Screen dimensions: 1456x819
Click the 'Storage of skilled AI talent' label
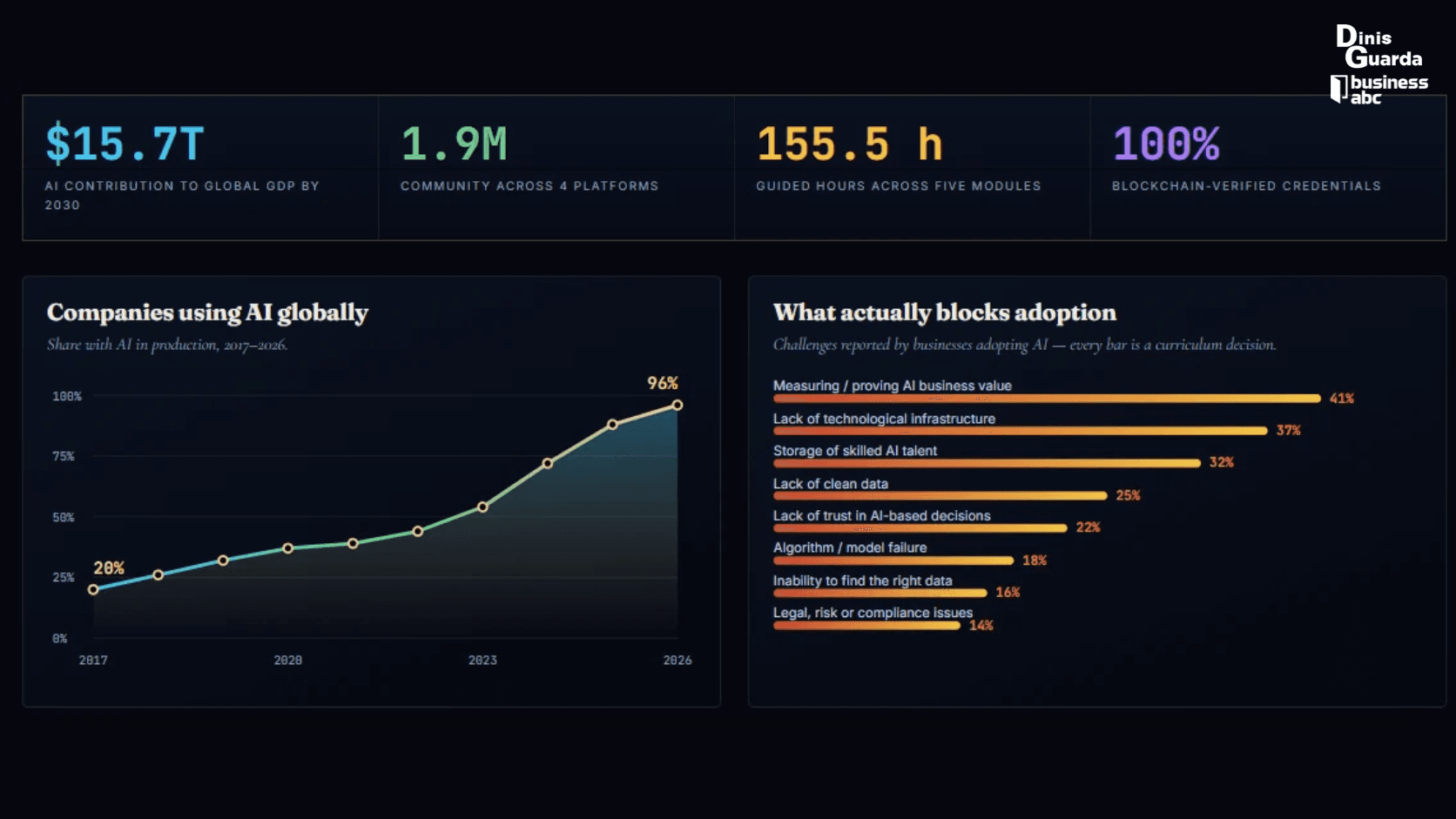click(855, 451)
